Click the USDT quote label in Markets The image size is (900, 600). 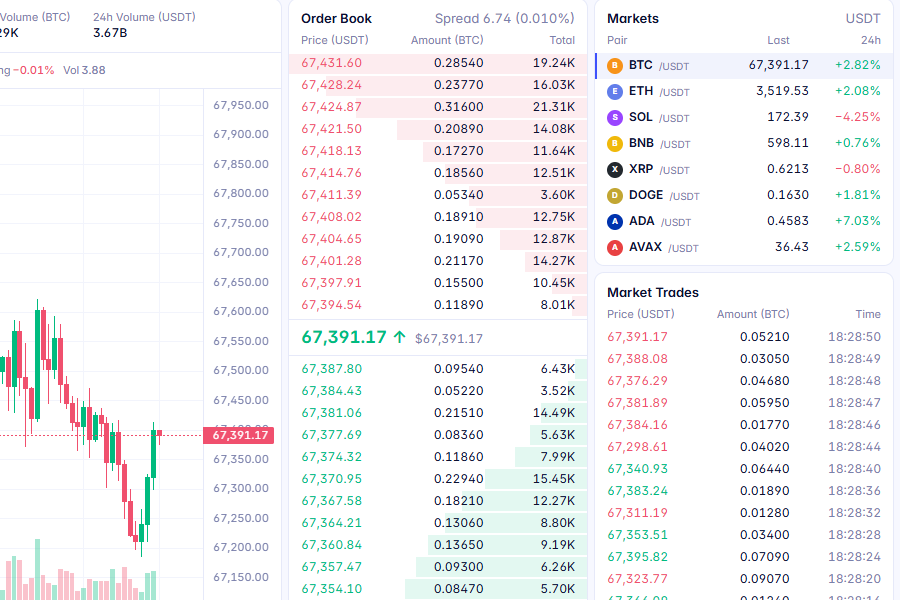pos(863,18)
